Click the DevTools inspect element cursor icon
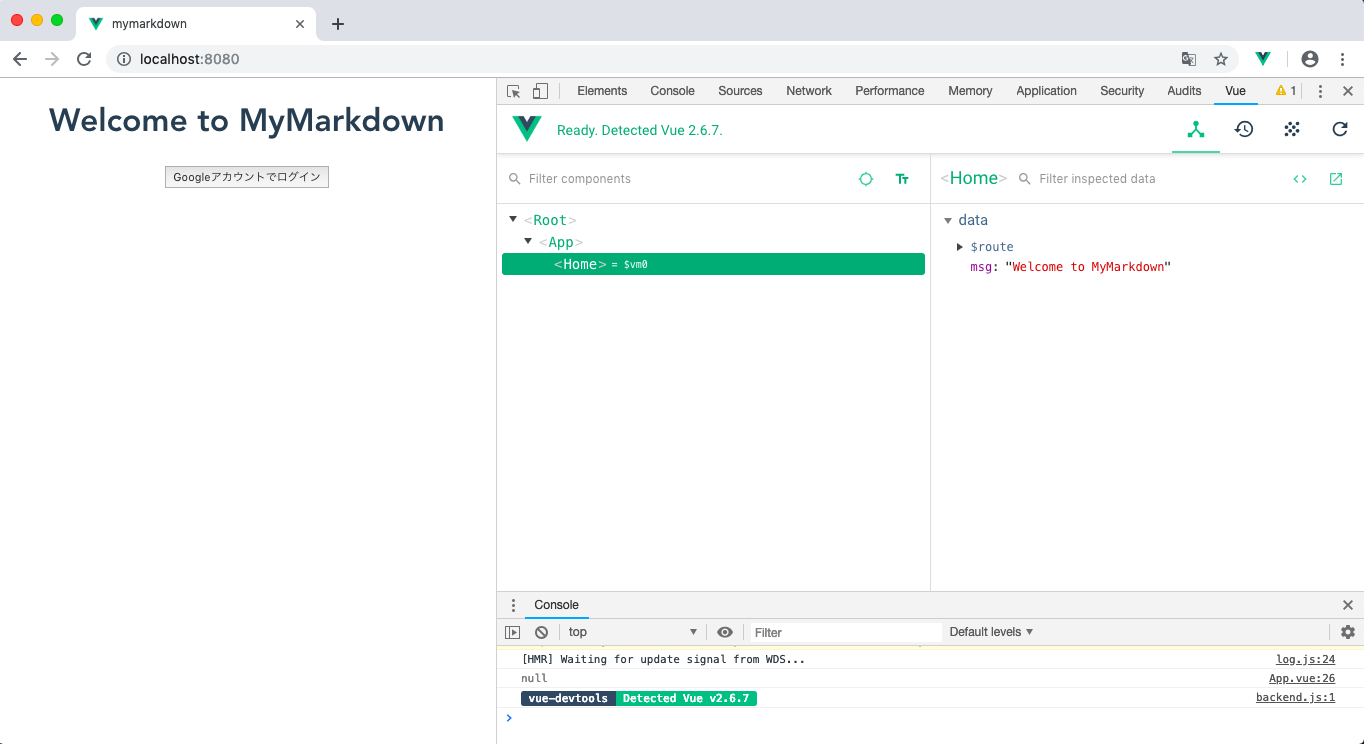This screenshot has height=744, width=1364. (x=514, y=91)
